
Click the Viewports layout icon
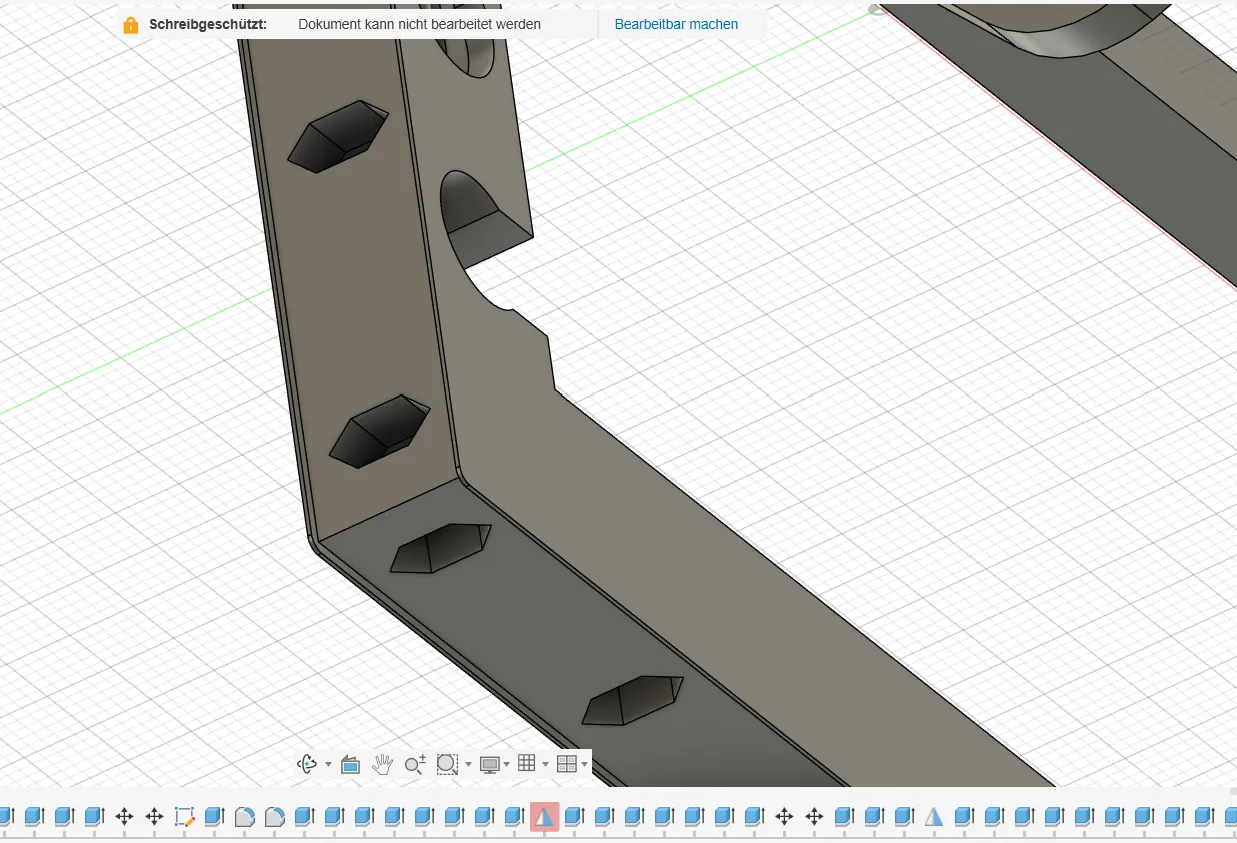pyautogui.click(x=566, y=764)
